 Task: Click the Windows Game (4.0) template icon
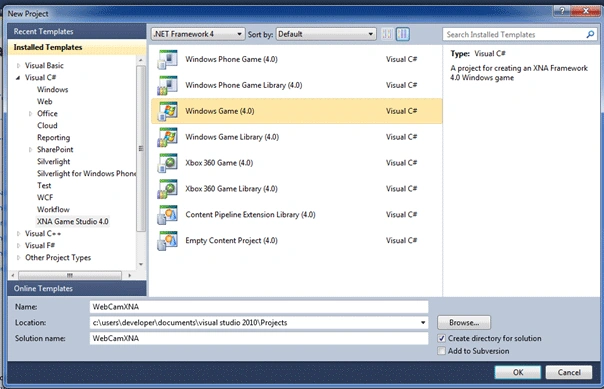(168, 111)
